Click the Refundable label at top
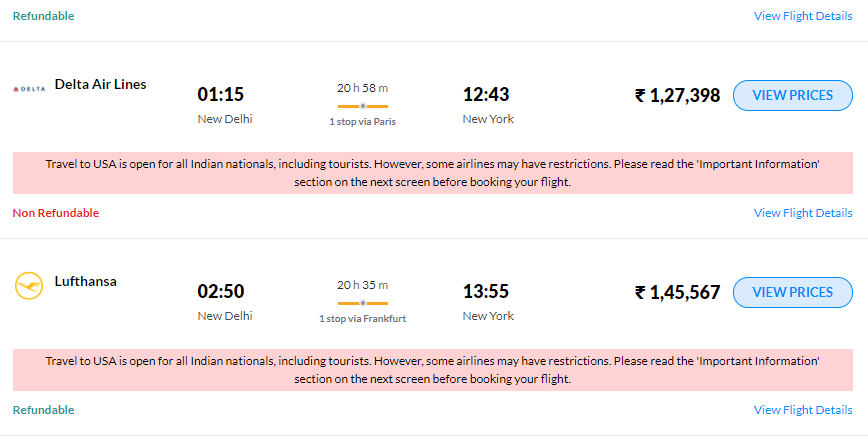Viewport: 868px width, 445px height. (43, 16)
